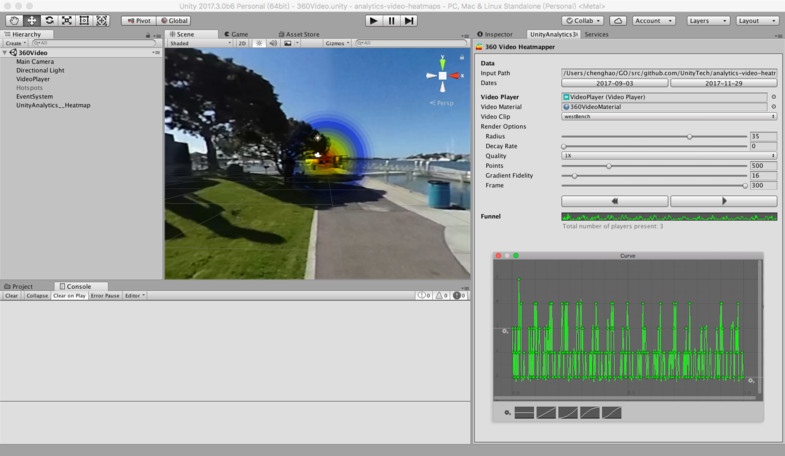Click the cloud Services icon

point(618,21)
